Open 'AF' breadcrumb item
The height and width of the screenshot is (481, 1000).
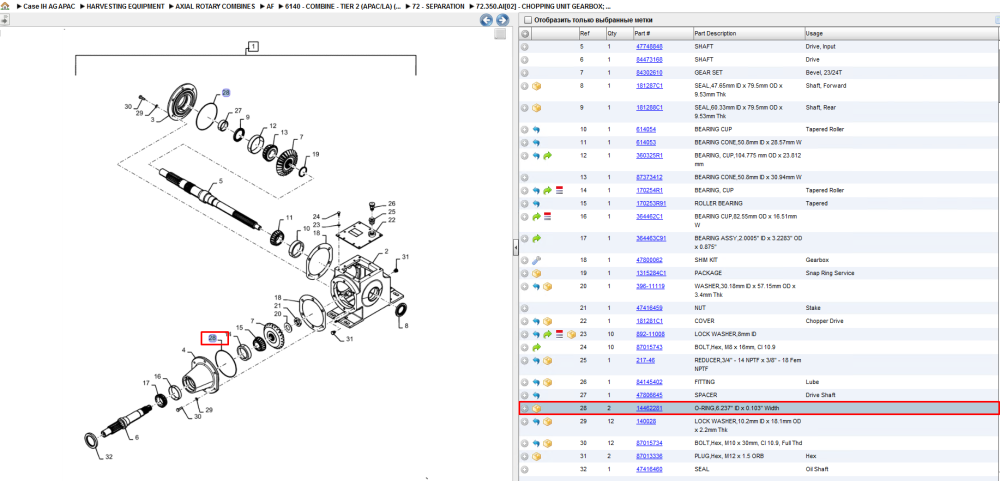270,6
